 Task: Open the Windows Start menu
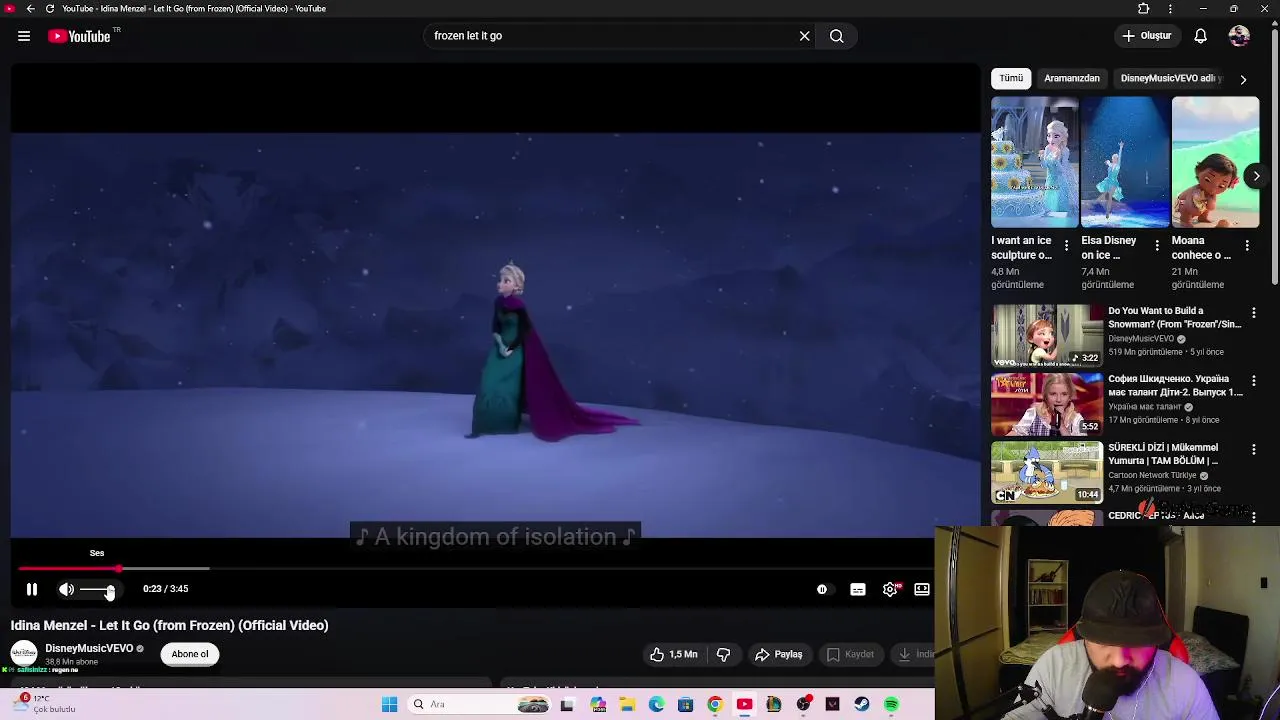tap(390, 704)
